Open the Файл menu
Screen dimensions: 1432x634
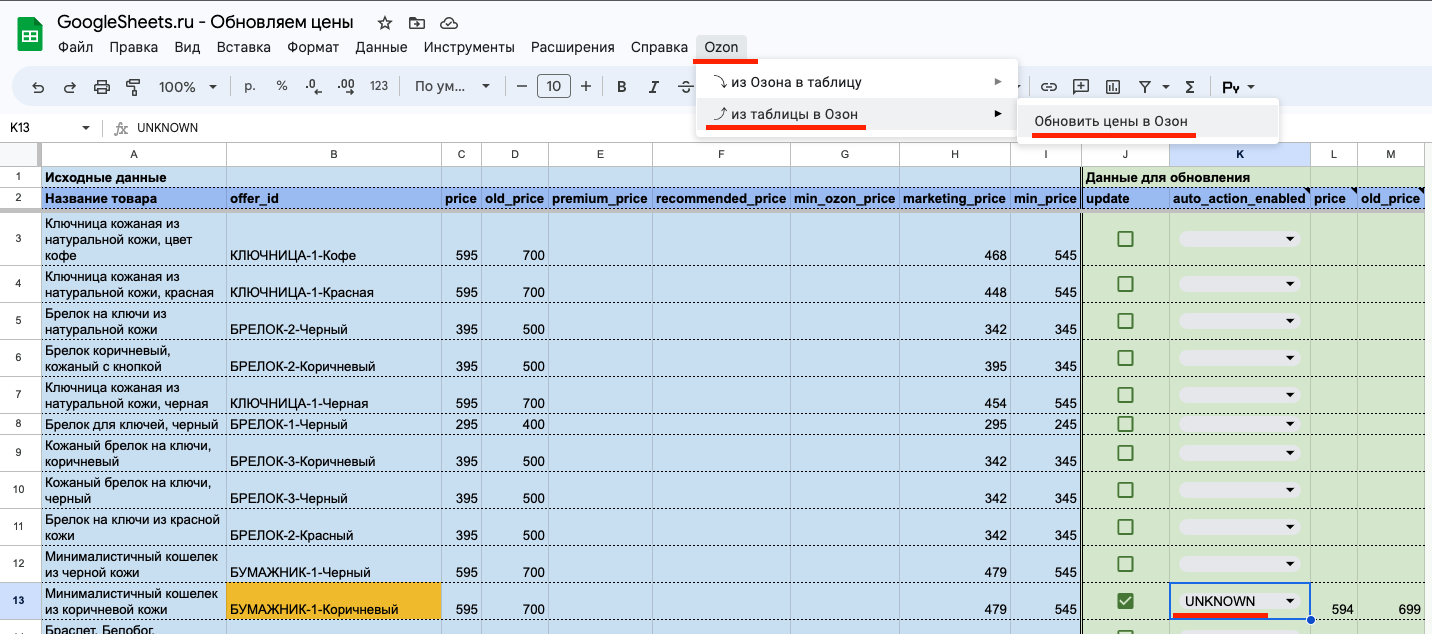click(76, 47)
